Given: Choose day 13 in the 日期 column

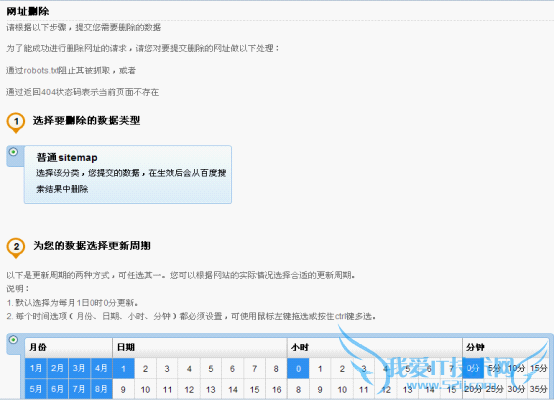Looking at the screenshot, I should 211,389.
